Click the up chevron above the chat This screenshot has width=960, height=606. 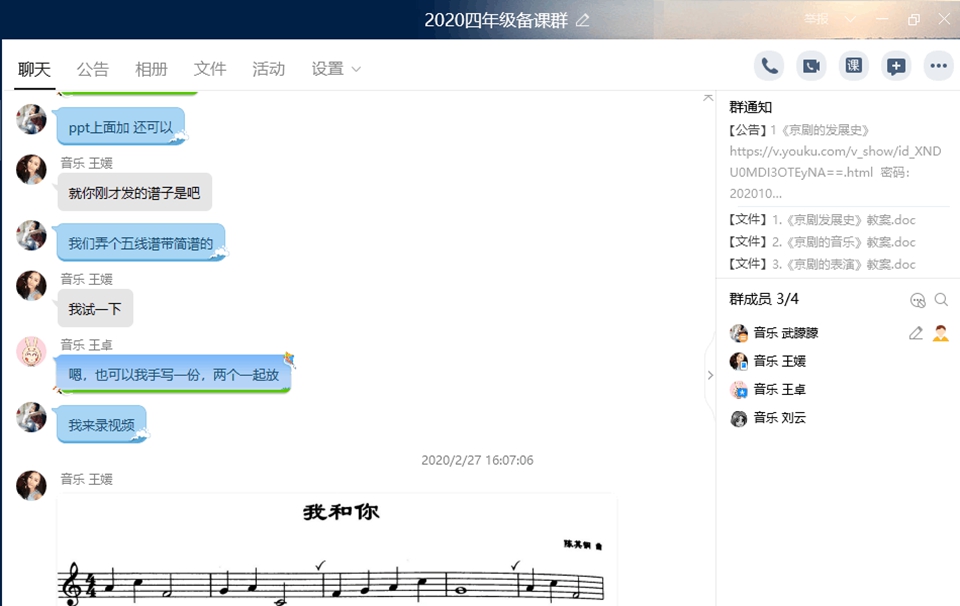(x=708, y=97)
